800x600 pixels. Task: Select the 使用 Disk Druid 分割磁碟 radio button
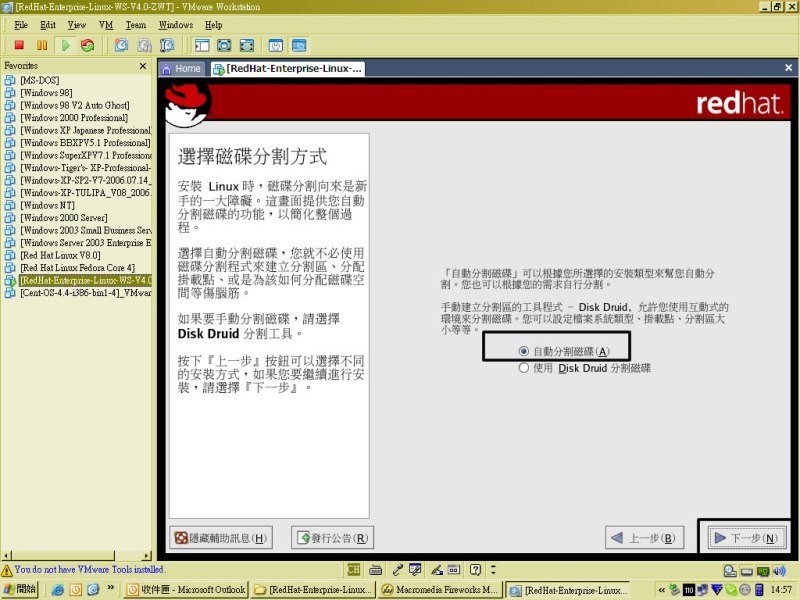click(x=523, y=367)
